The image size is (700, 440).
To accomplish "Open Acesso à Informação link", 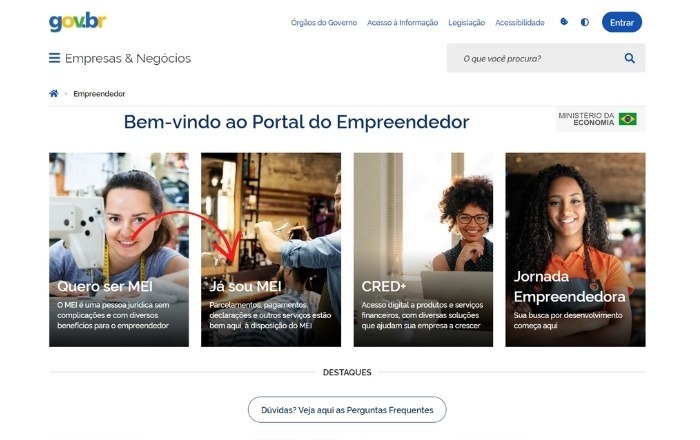I will pos(402,22).
